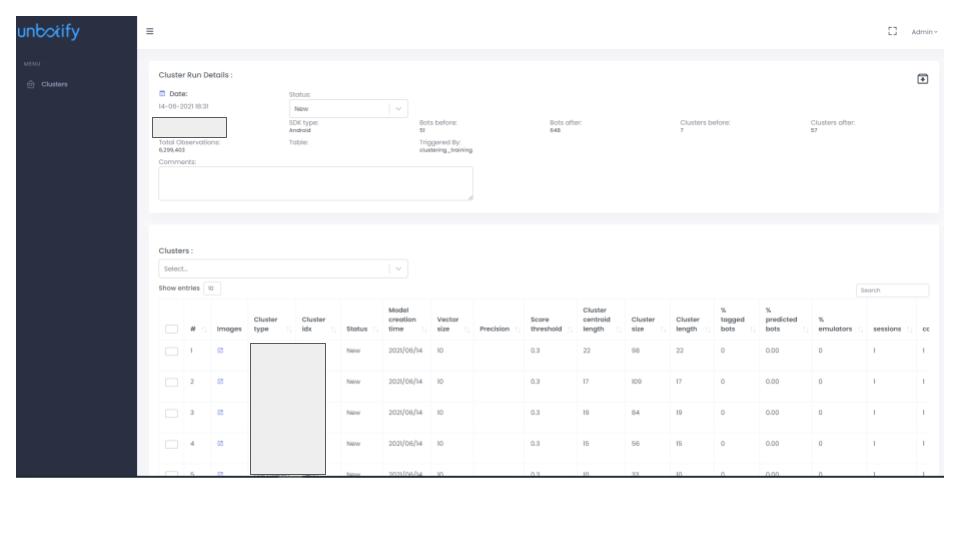The height and width of the screenshot is (540, 960).
Task: Open the Clusters Select... dropdown
Action: click(x=283, y=269)
